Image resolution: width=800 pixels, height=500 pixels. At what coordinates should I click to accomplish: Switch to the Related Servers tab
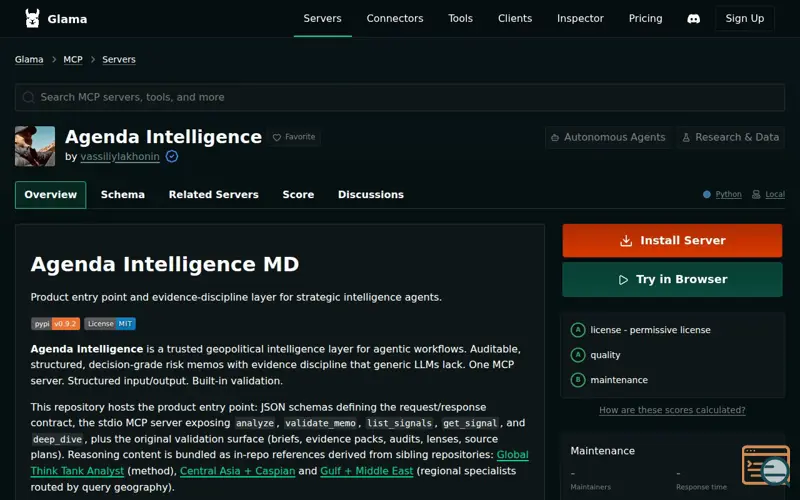click(x=214, y=195)
